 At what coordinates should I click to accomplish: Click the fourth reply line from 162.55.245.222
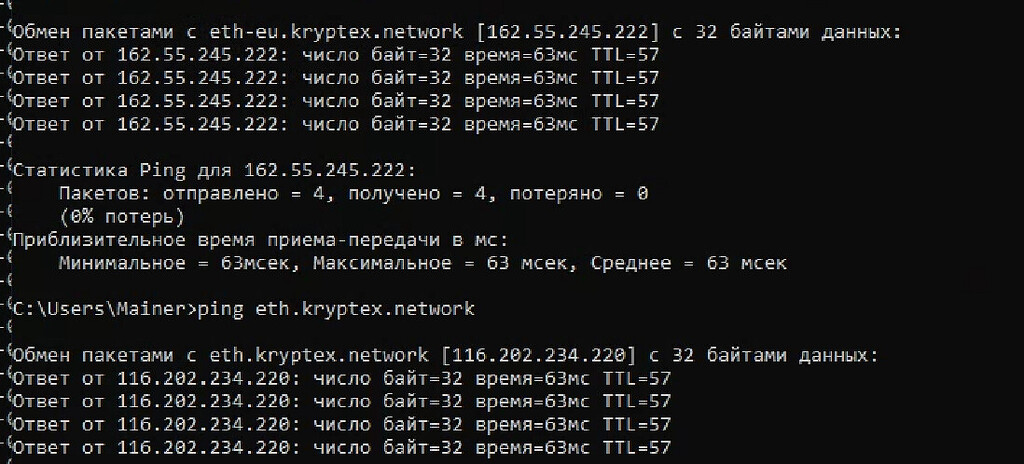coord(335,124)
